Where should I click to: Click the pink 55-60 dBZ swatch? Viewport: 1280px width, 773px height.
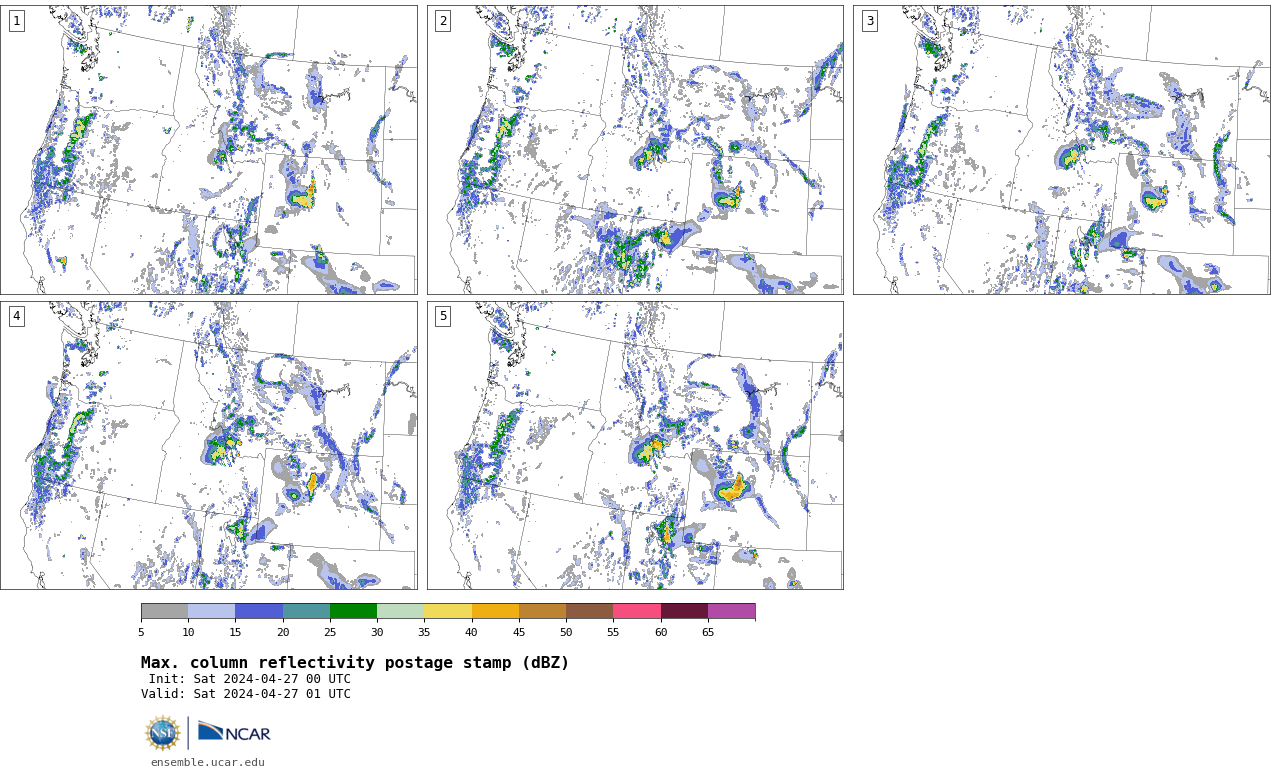click(x=637, y=611)
